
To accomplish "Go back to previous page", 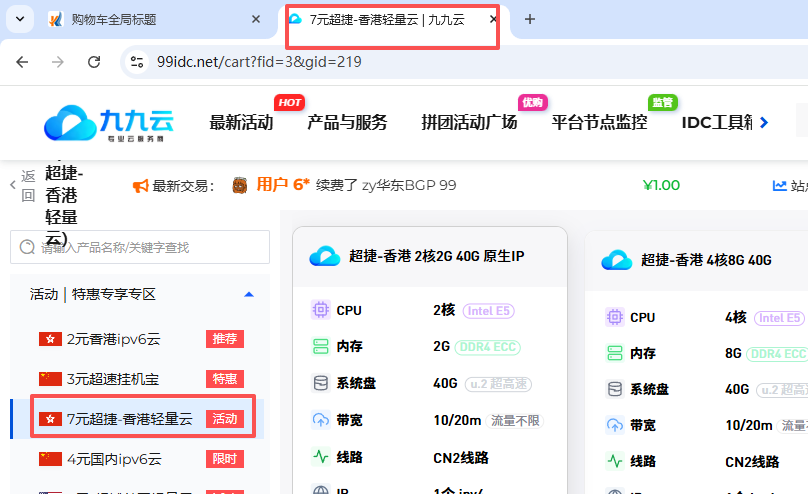I will pyautogui.click(x=22, y=62).
